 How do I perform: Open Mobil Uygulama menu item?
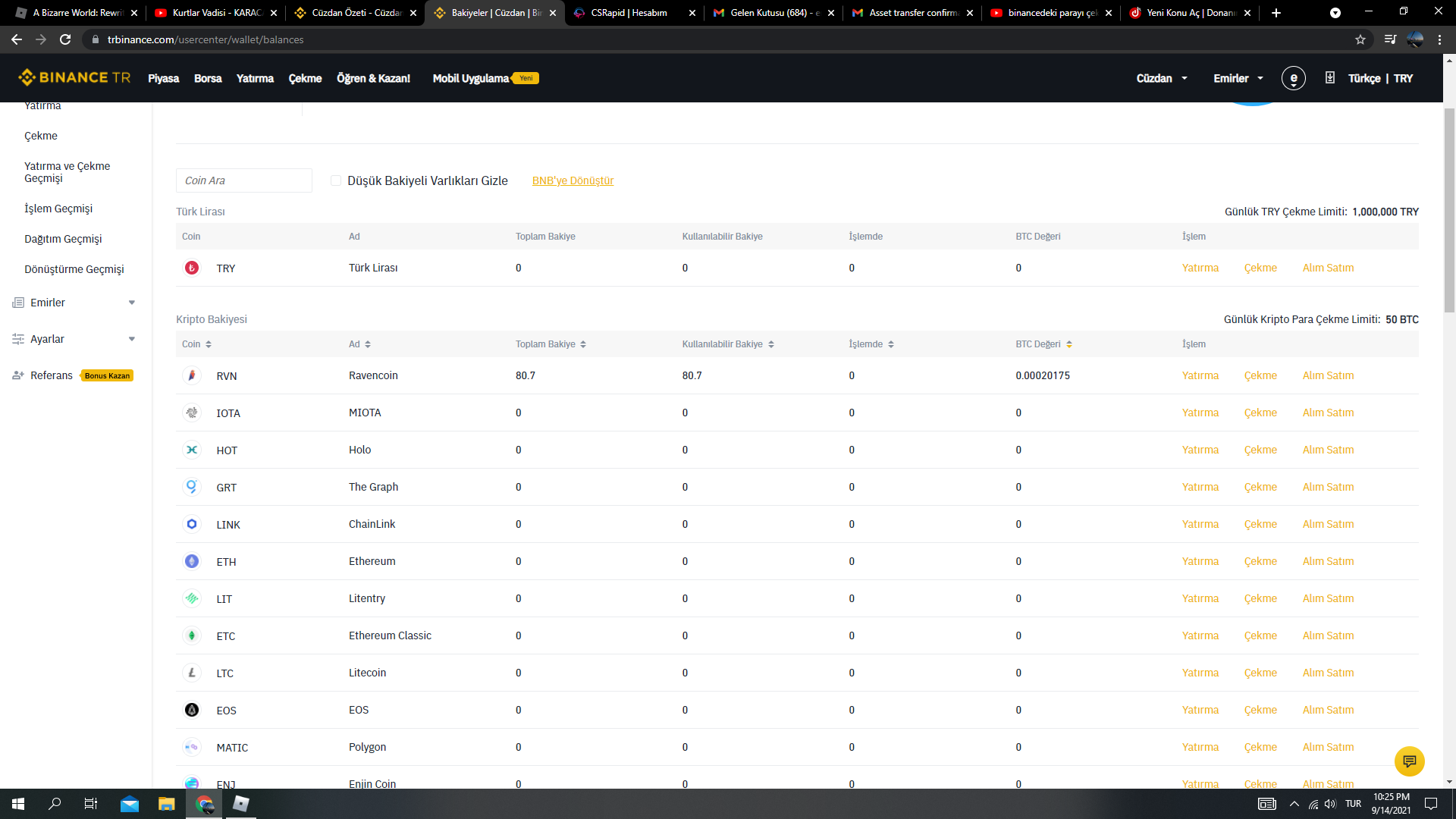[471, 78]
